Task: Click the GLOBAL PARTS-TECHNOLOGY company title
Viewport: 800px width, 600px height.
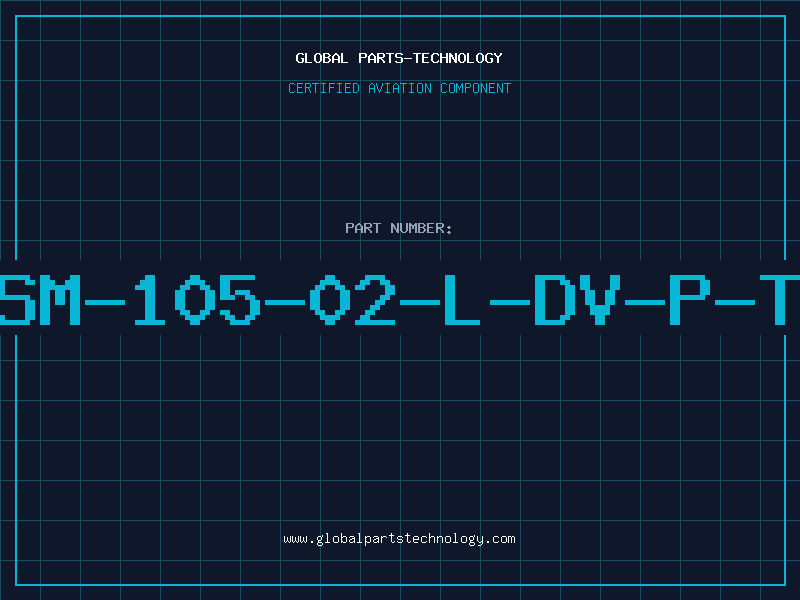Action: tap(399, 58)
